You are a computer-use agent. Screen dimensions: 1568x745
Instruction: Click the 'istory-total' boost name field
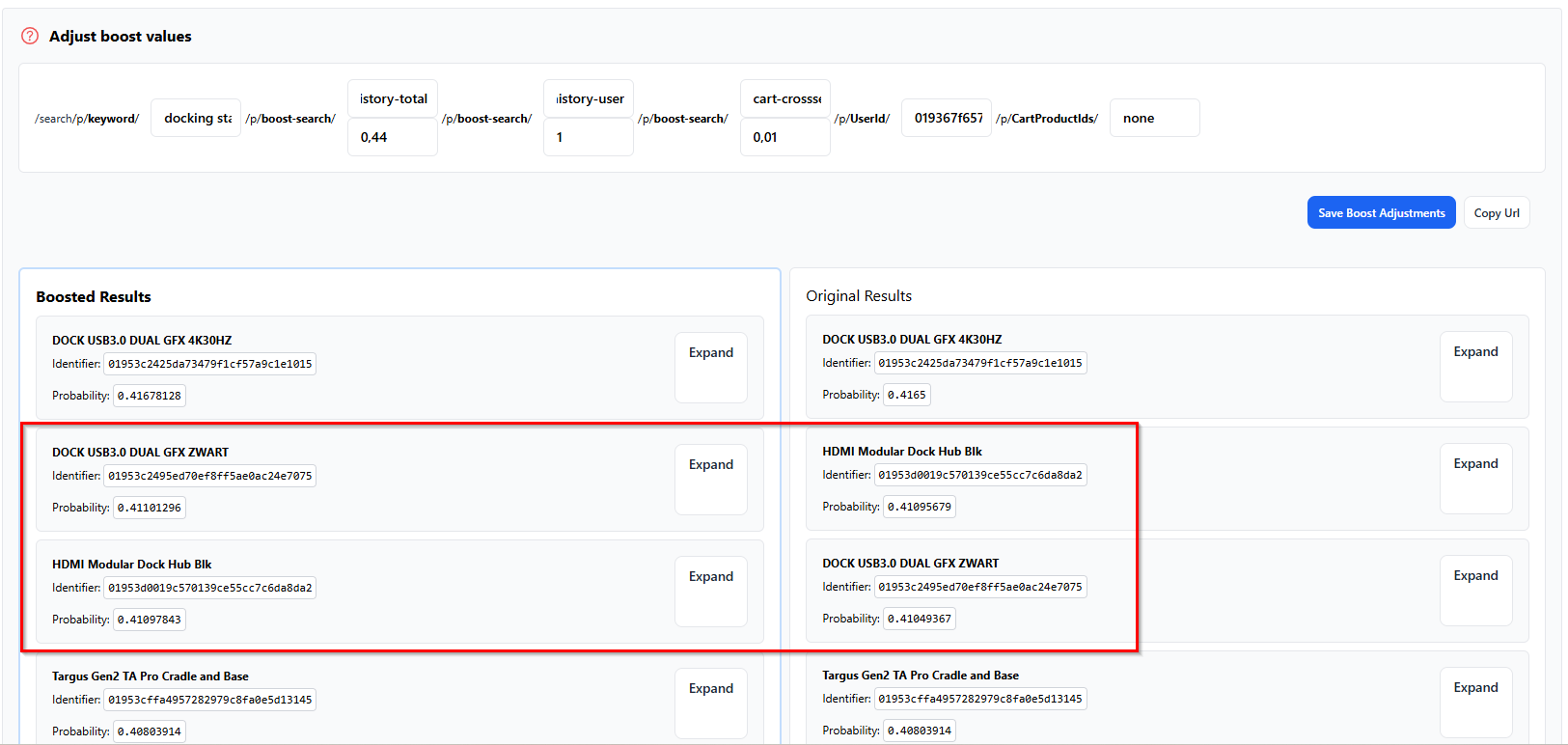pos(393,98)
